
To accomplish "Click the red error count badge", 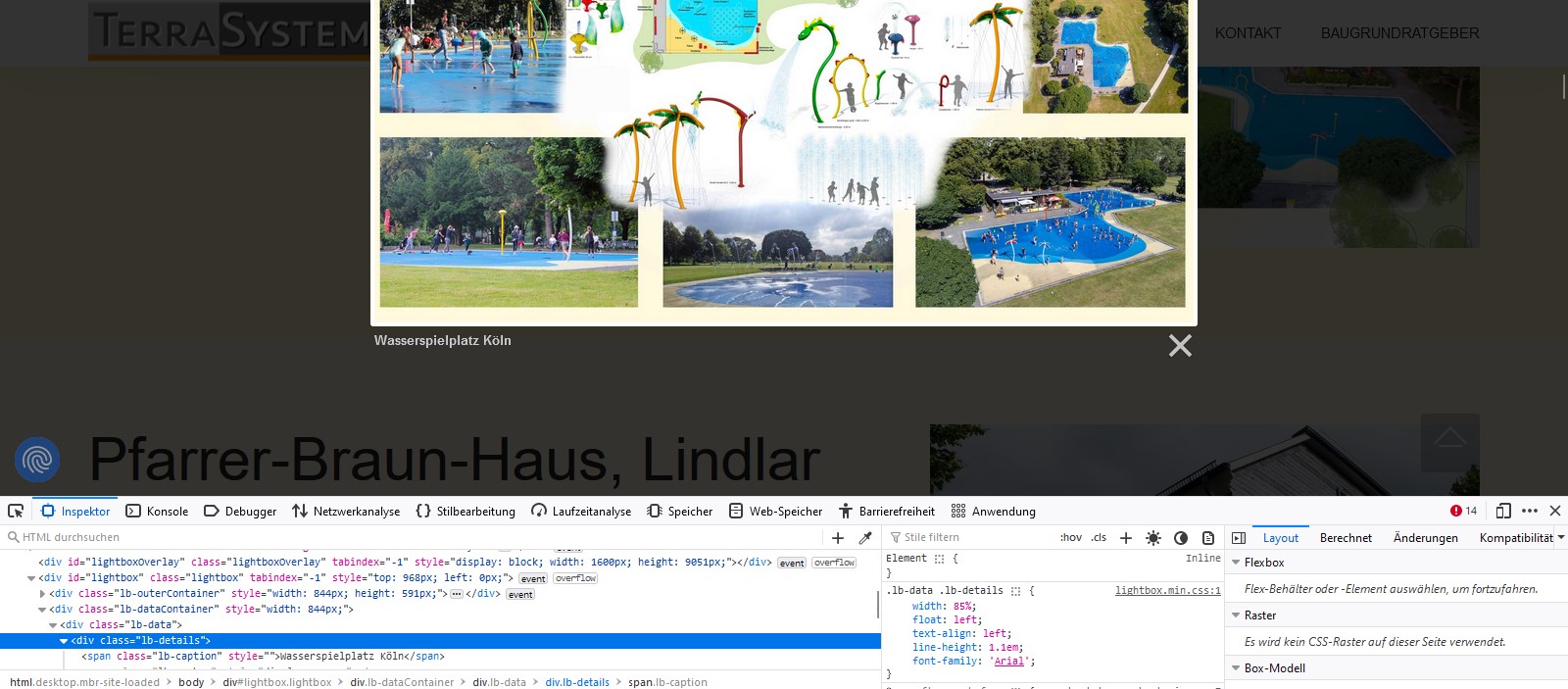I will tap(1463, 511).
